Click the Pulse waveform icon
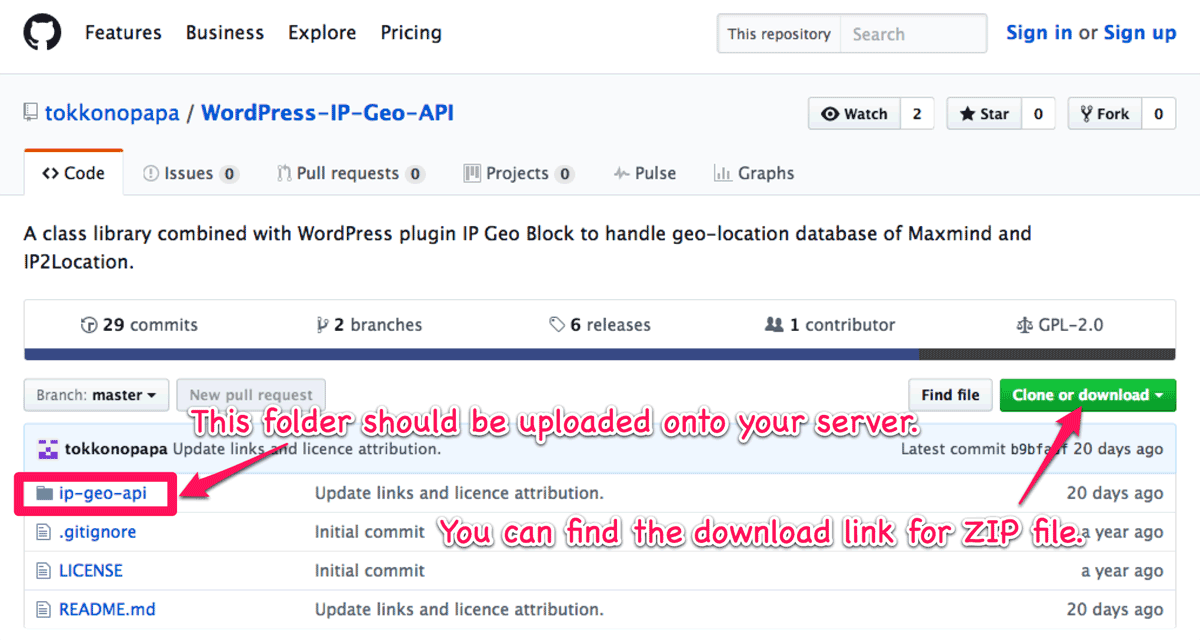The image size is (1200, 640). pyautogui.click(x=622, y=173)
